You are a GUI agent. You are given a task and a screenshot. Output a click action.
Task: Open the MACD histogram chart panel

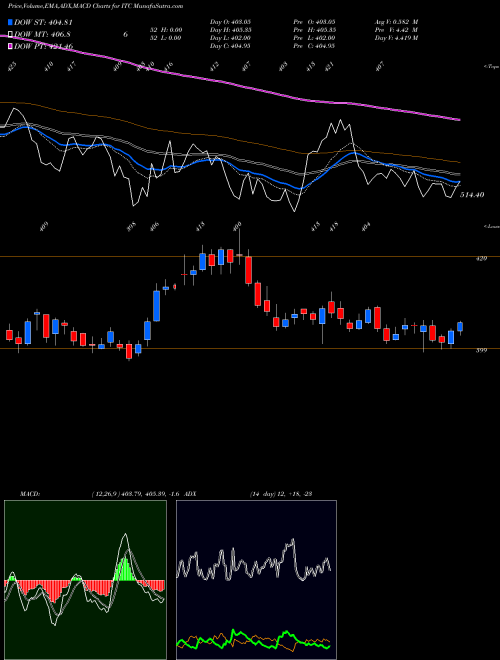85,580
